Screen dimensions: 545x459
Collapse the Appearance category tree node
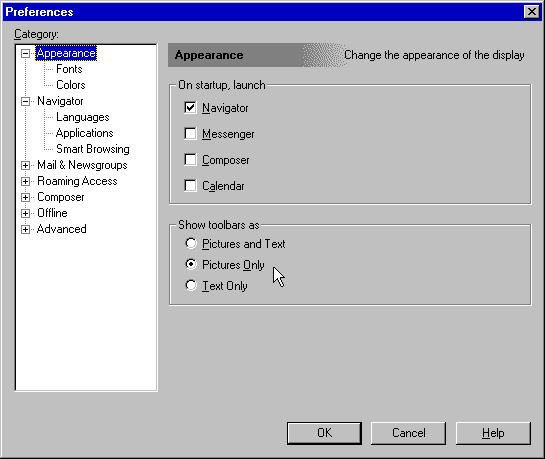click(x=25, y=54)
